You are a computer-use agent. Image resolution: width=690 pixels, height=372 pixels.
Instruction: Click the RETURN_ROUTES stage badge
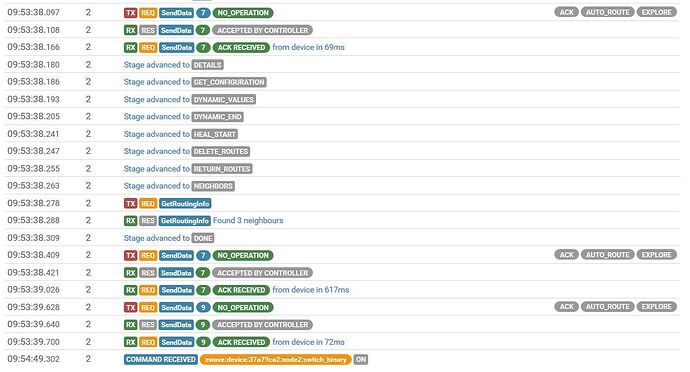tap(222, 169)
